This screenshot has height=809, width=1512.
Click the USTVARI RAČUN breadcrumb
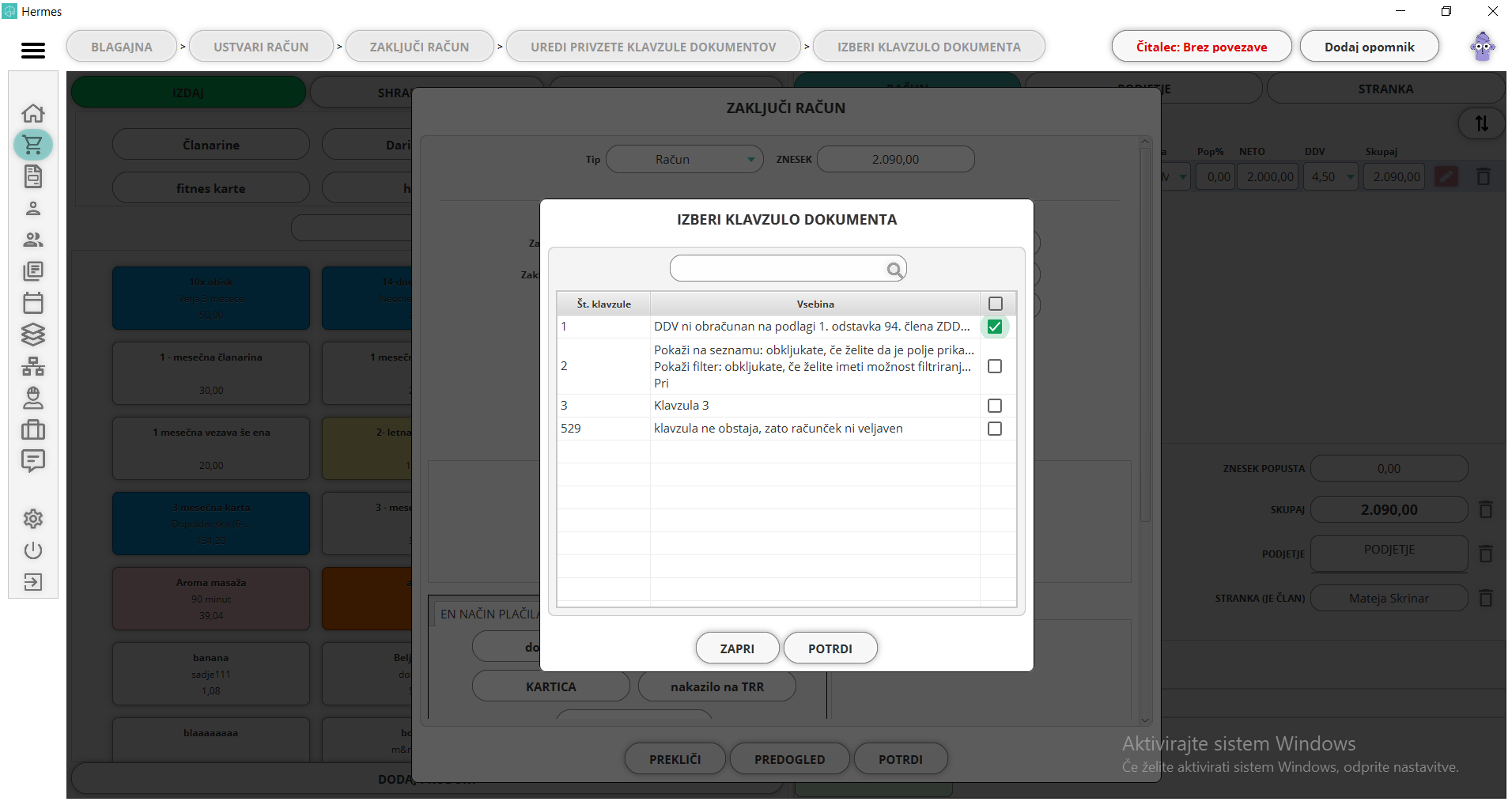[x=261, y=47]
